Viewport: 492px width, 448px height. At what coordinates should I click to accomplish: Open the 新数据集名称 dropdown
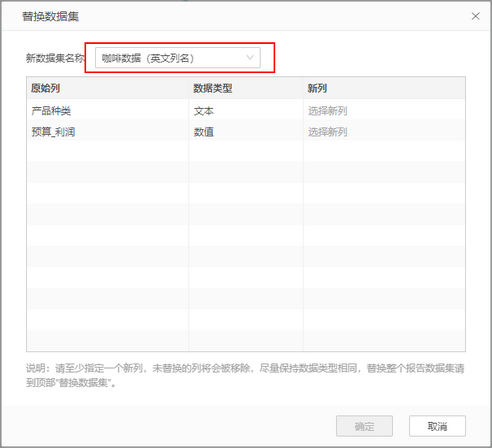pos(178,58)
